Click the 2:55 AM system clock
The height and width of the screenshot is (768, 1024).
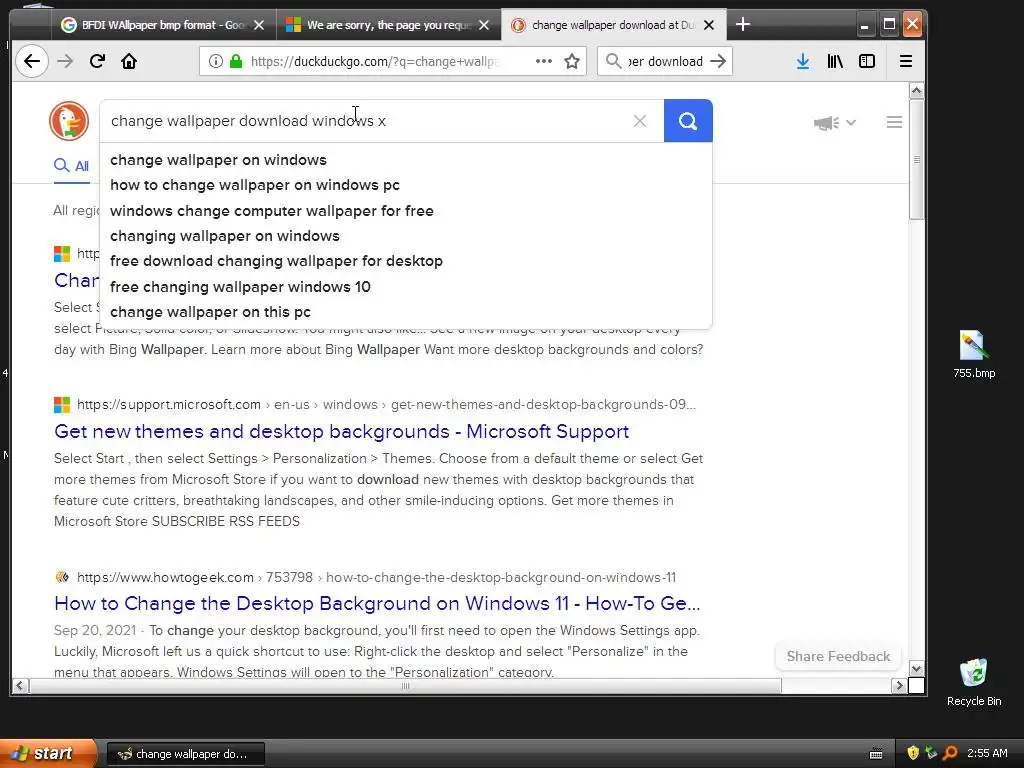[x=987, y=754]
